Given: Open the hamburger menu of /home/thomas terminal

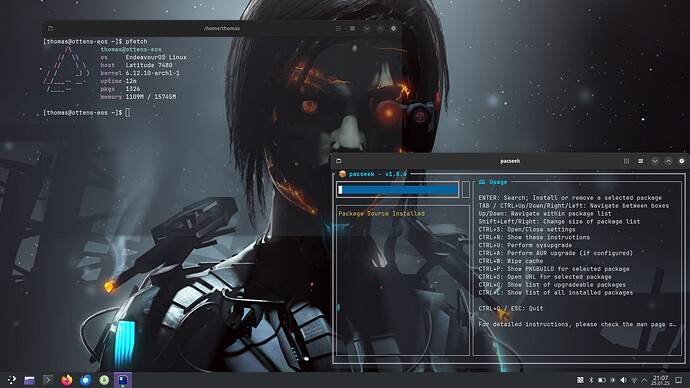Looking at the screenshot, I should pyautogui.click(x=352, y=28).
